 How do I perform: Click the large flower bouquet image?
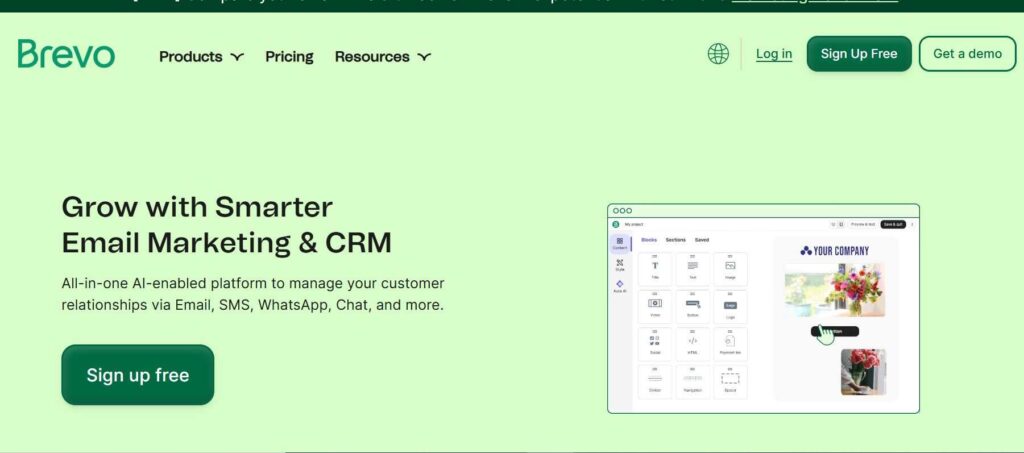(x=835, y=290)
